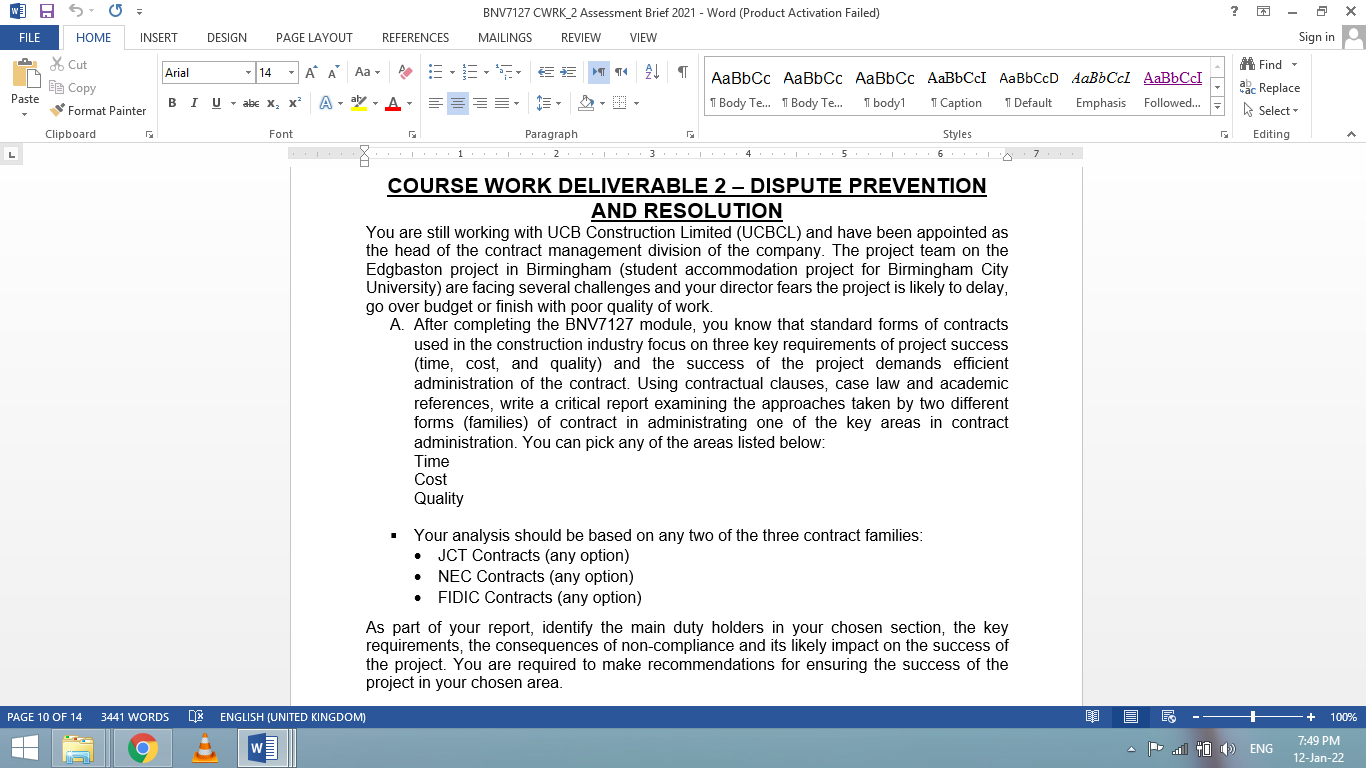This screenshot has height=768, width=1366.
Task: Toggle Show/Hide paragraph marks
Action: pyautogui.click(x=683, y=73)
